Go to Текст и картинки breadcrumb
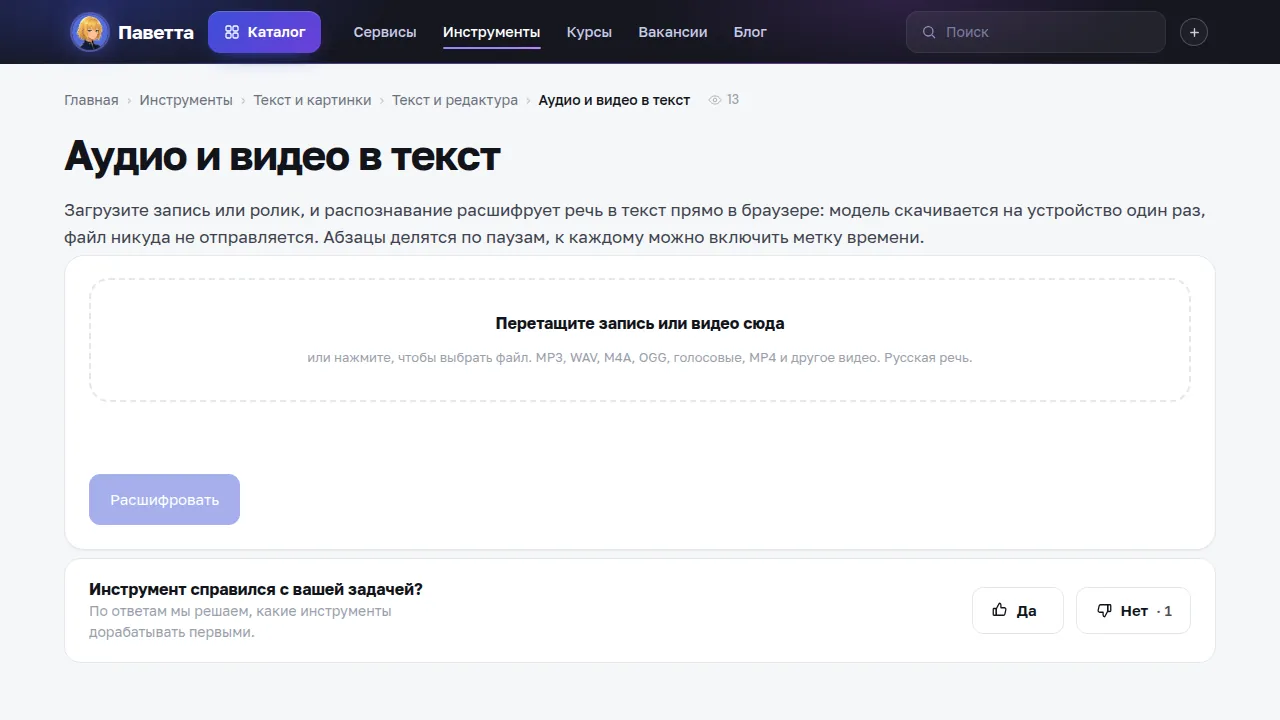The height and width of the screenshot is (720, 1280). click(312, 100)
